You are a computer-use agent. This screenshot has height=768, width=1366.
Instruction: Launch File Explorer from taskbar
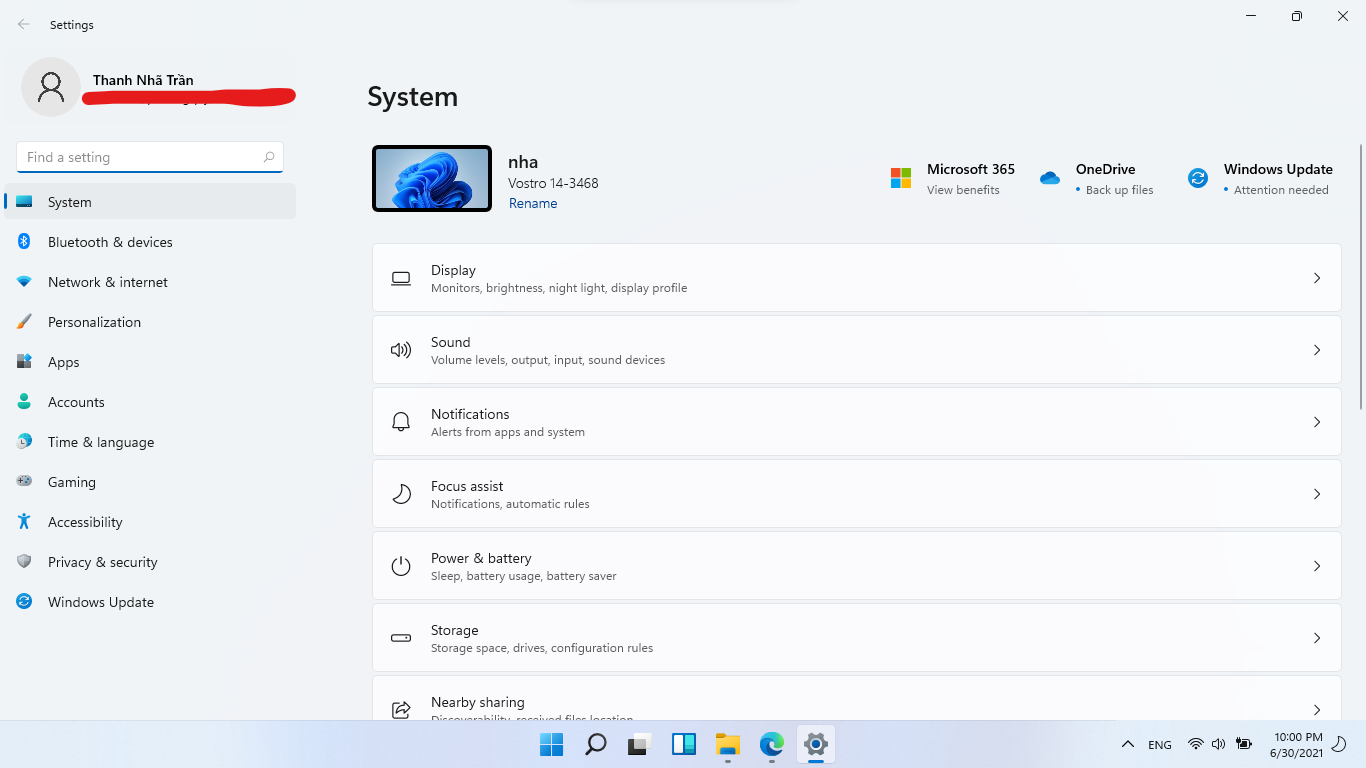pos(728,744)
